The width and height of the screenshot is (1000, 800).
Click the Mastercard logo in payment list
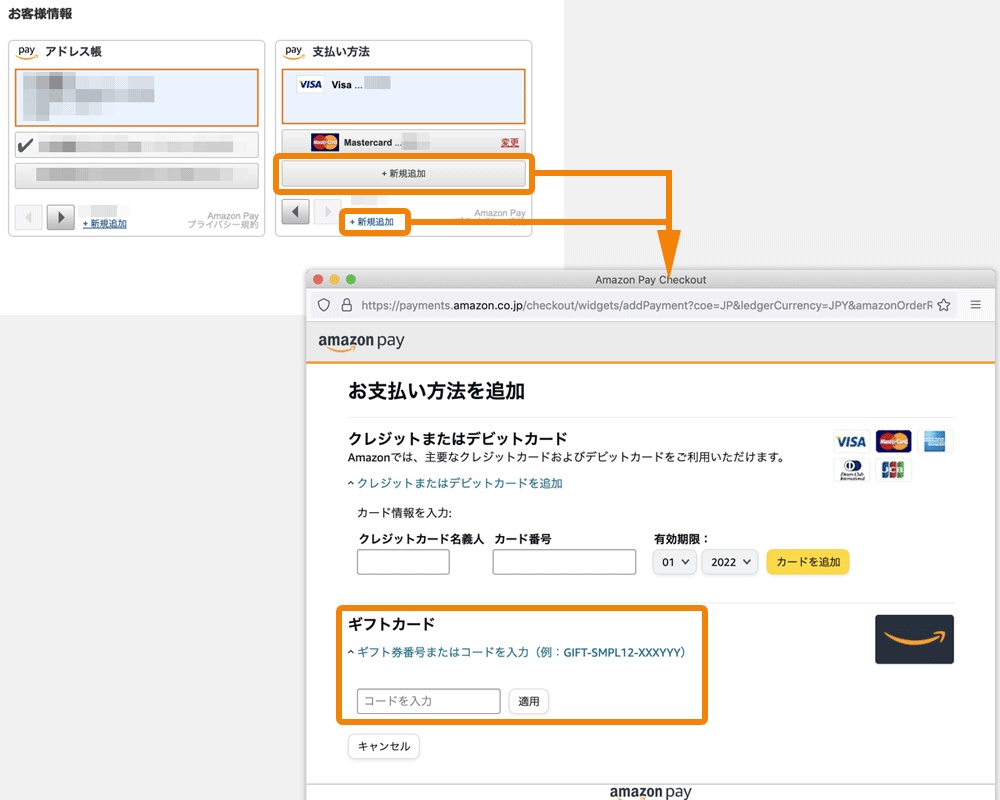(325, 142)
